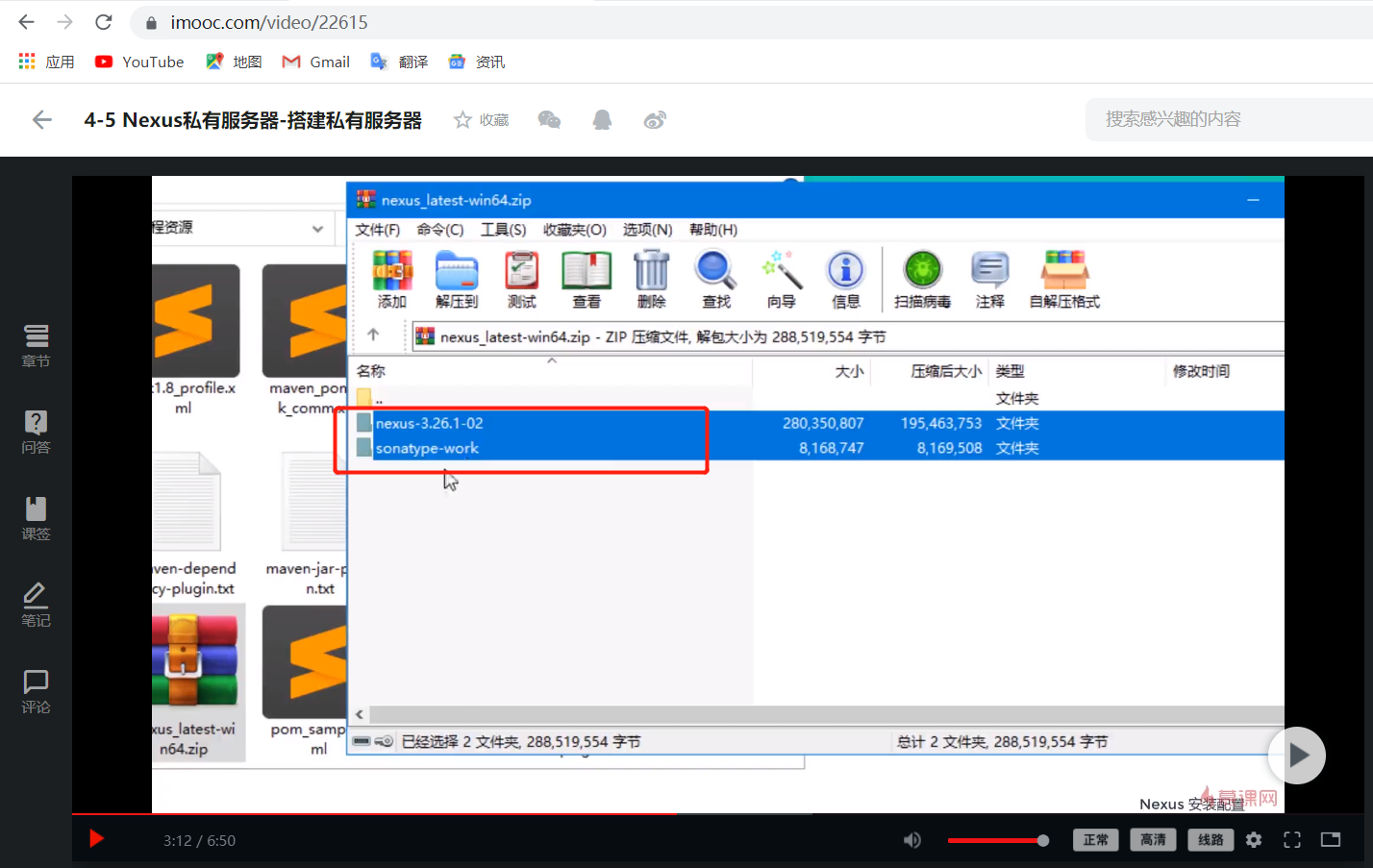Select the nexus-3.26.1-02 folder row
This screenshot has width=1373, height=868.
pos(815,423)
